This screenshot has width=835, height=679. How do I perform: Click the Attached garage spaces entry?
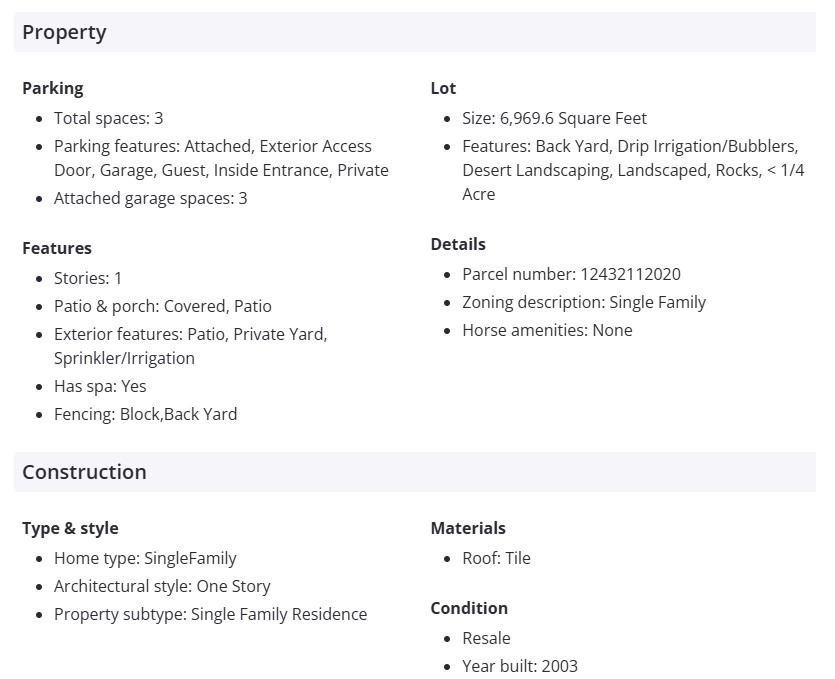tap(150, 198)
